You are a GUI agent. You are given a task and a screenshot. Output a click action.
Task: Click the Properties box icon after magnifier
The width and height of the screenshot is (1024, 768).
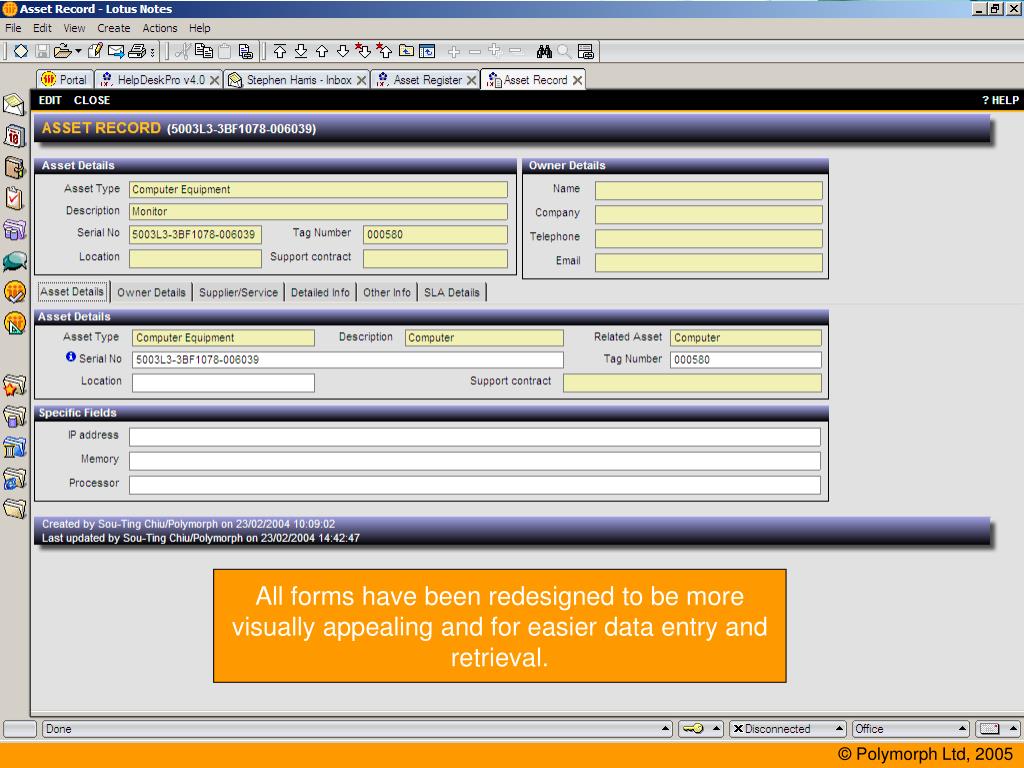[586, 51]
